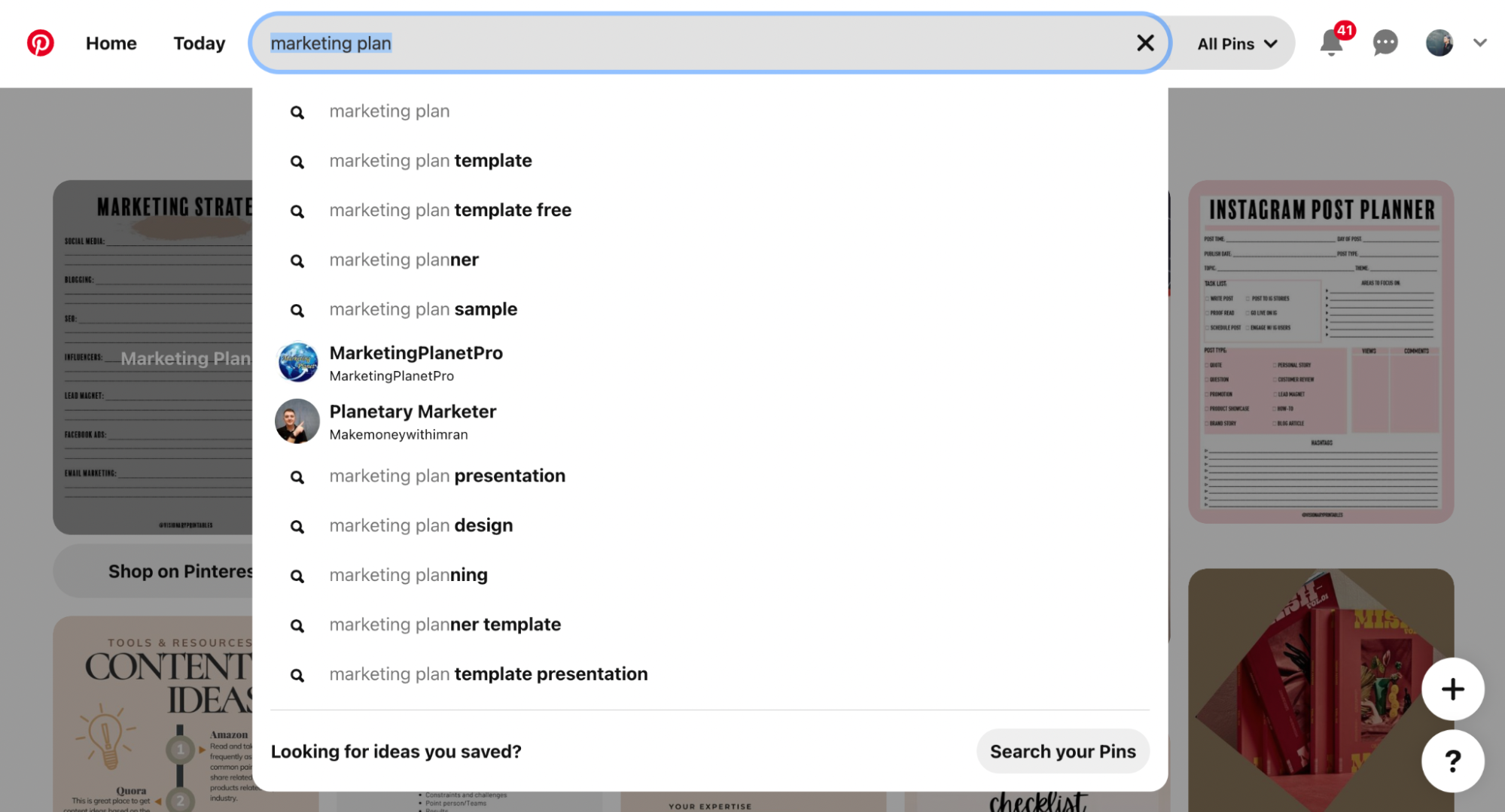
Task: Select the Planetary Marketer profile suggestion
Action: point(710,421)
